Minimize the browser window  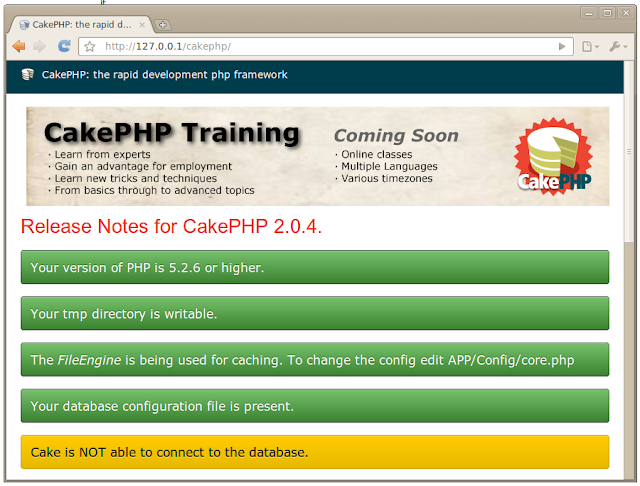click(589, 13)
